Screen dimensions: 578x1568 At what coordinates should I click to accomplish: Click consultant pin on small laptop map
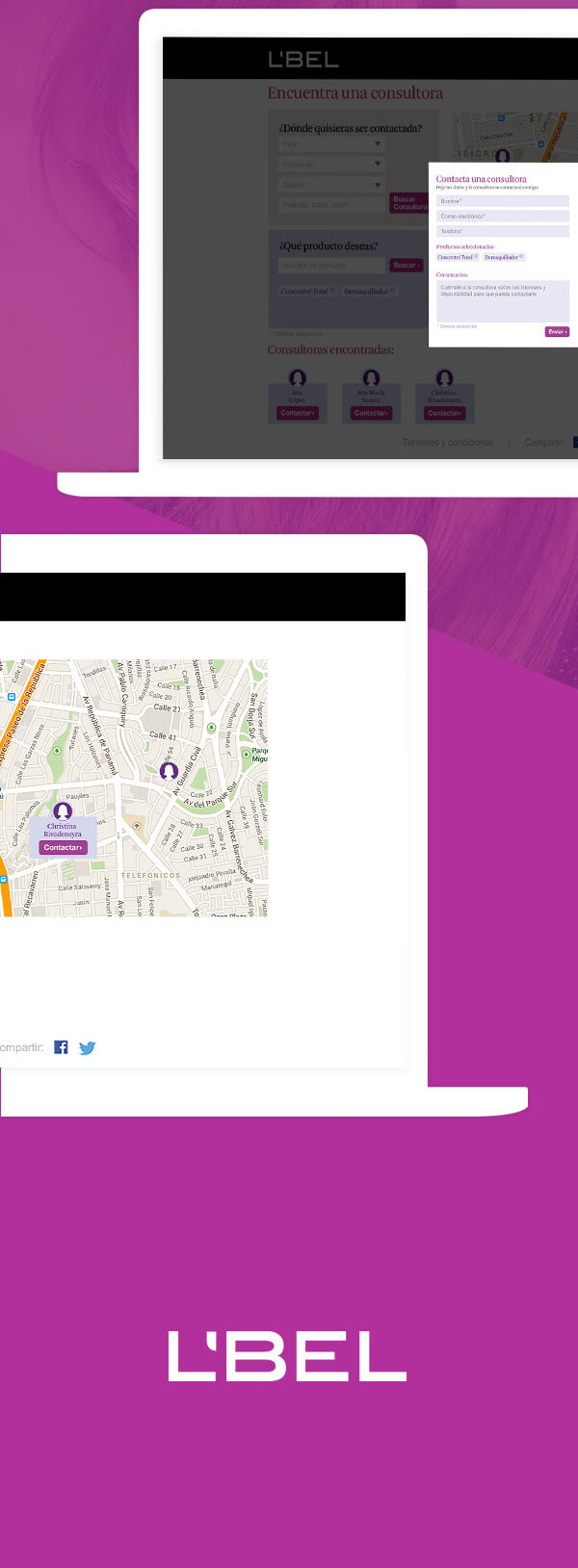(502, 155)
